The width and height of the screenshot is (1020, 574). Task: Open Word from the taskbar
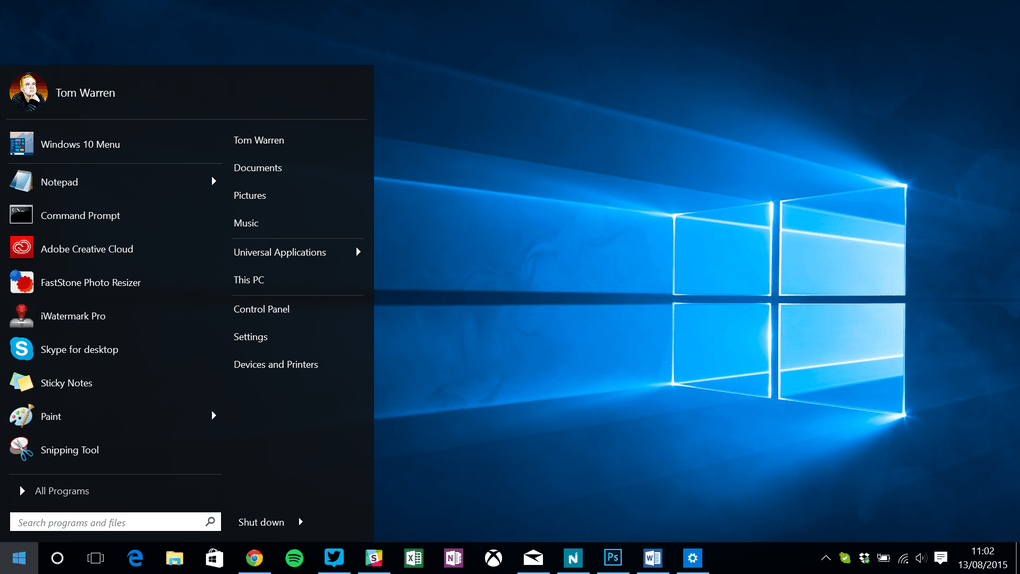[652, 558]
